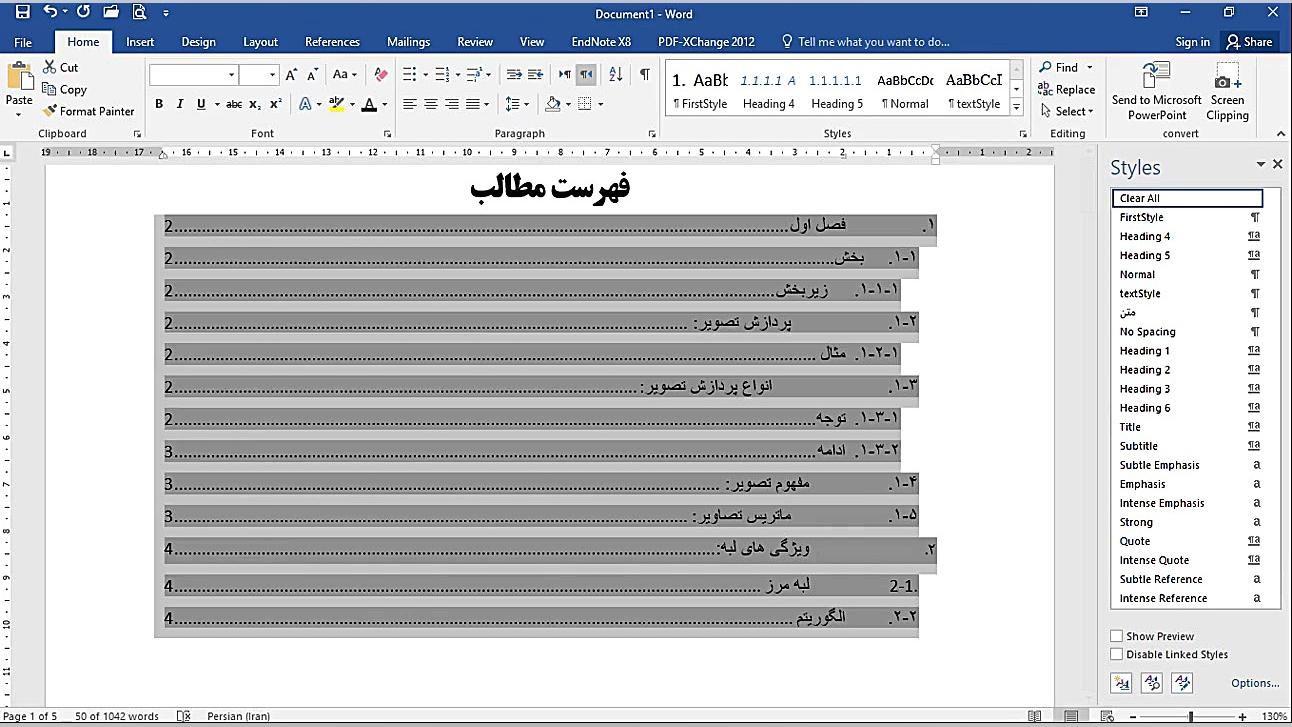This screenshot has width=1292, height=727.
Task: Open the Shading color dropdown
Action: coord(567,103)
